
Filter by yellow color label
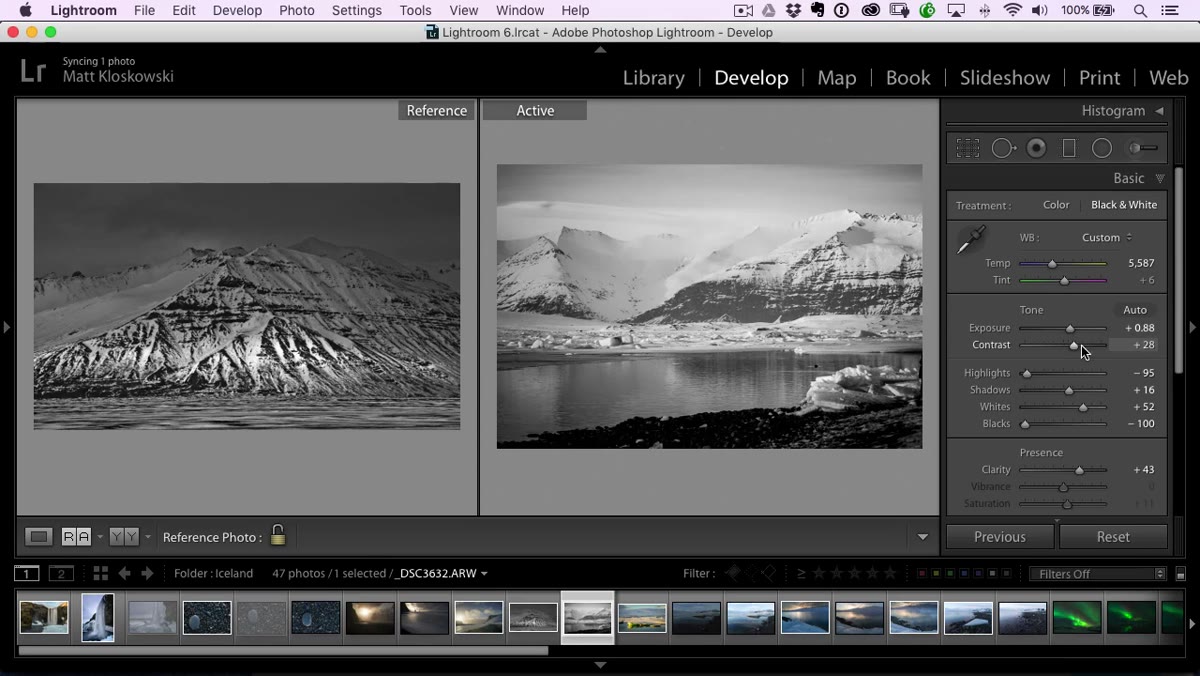[x=935, y=573]
